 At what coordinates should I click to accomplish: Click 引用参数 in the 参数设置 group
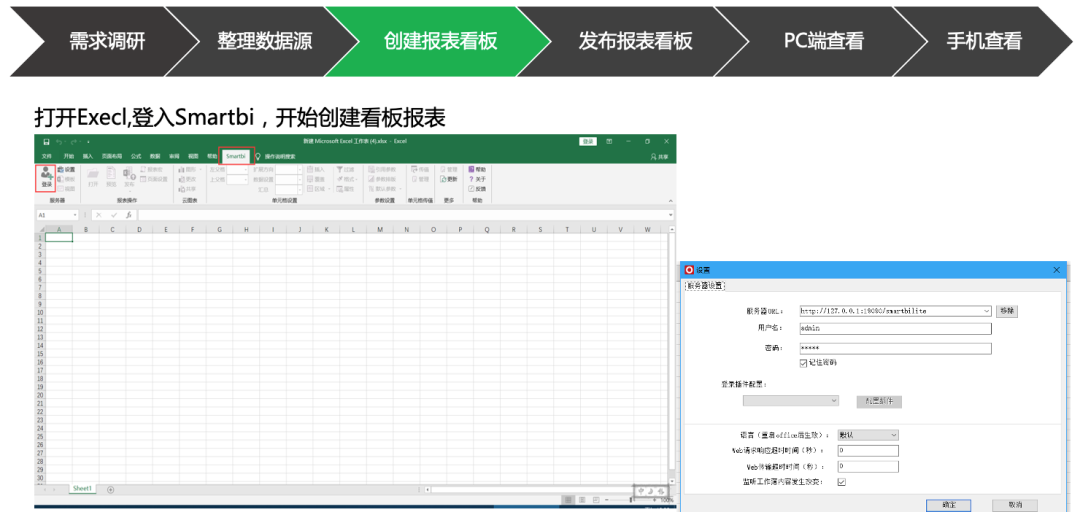[382, 170]
